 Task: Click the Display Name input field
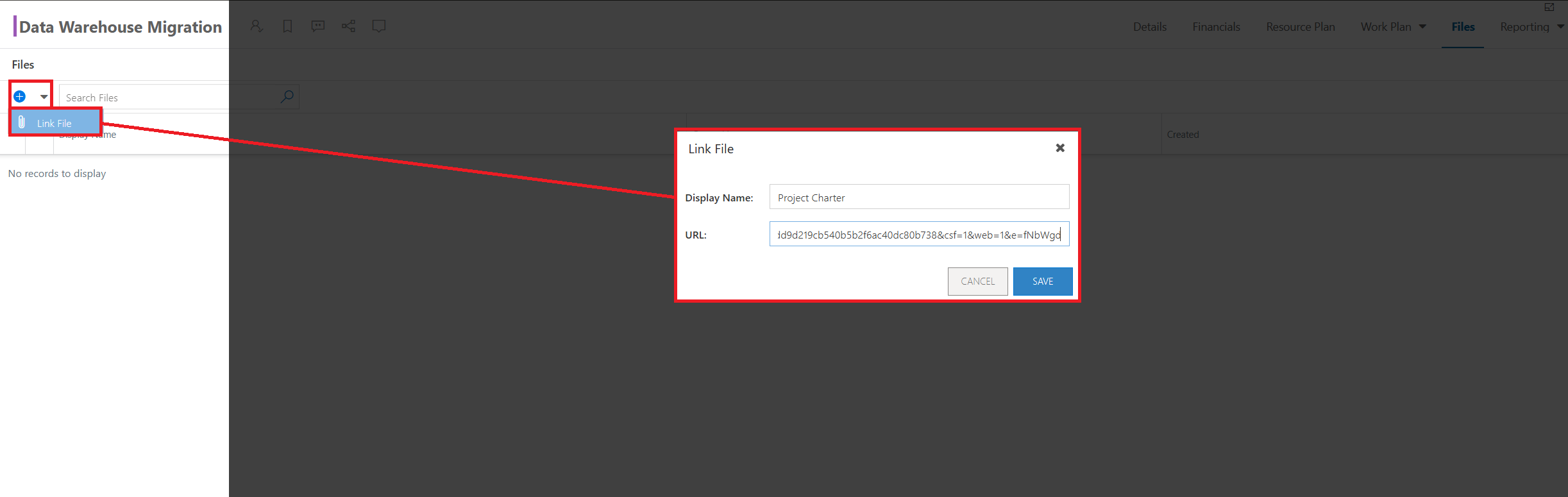click(919, 197)
